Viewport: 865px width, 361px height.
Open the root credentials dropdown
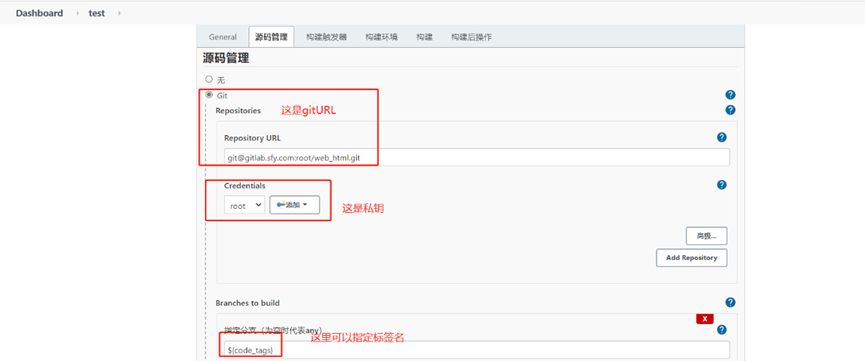click(x=244, y=205)
